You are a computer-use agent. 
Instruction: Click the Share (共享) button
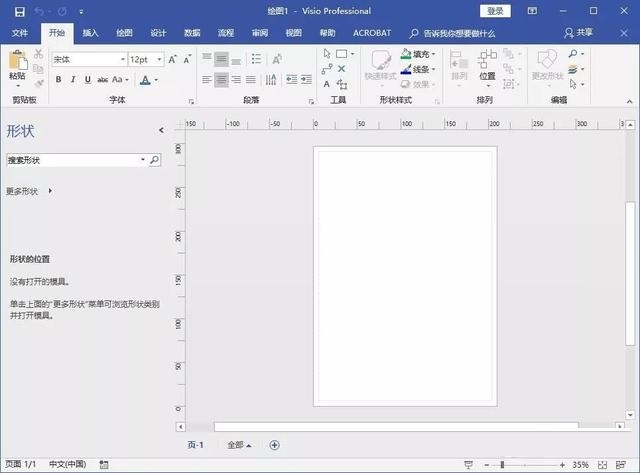606,33
